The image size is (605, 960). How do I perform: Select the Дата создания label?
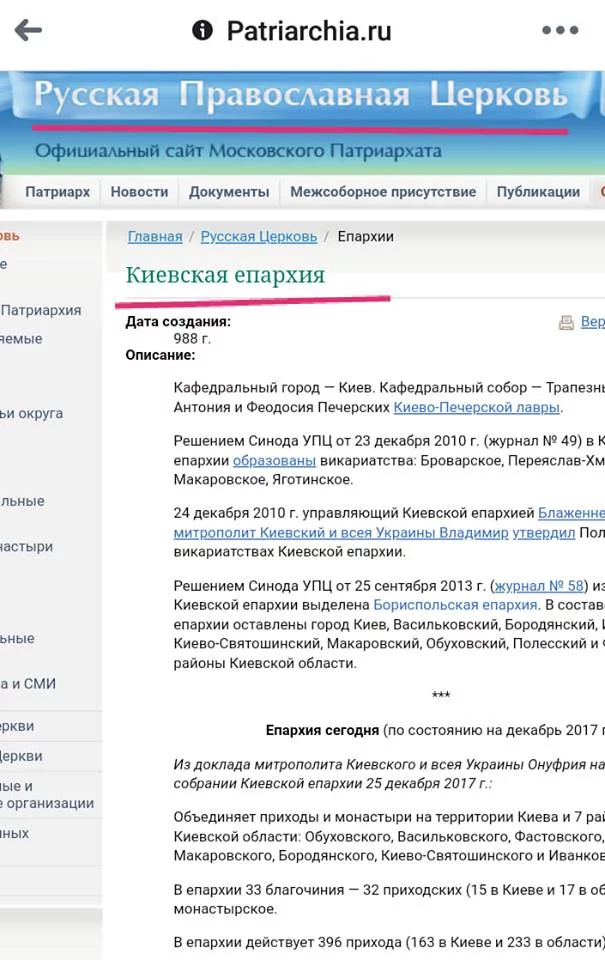178,321
